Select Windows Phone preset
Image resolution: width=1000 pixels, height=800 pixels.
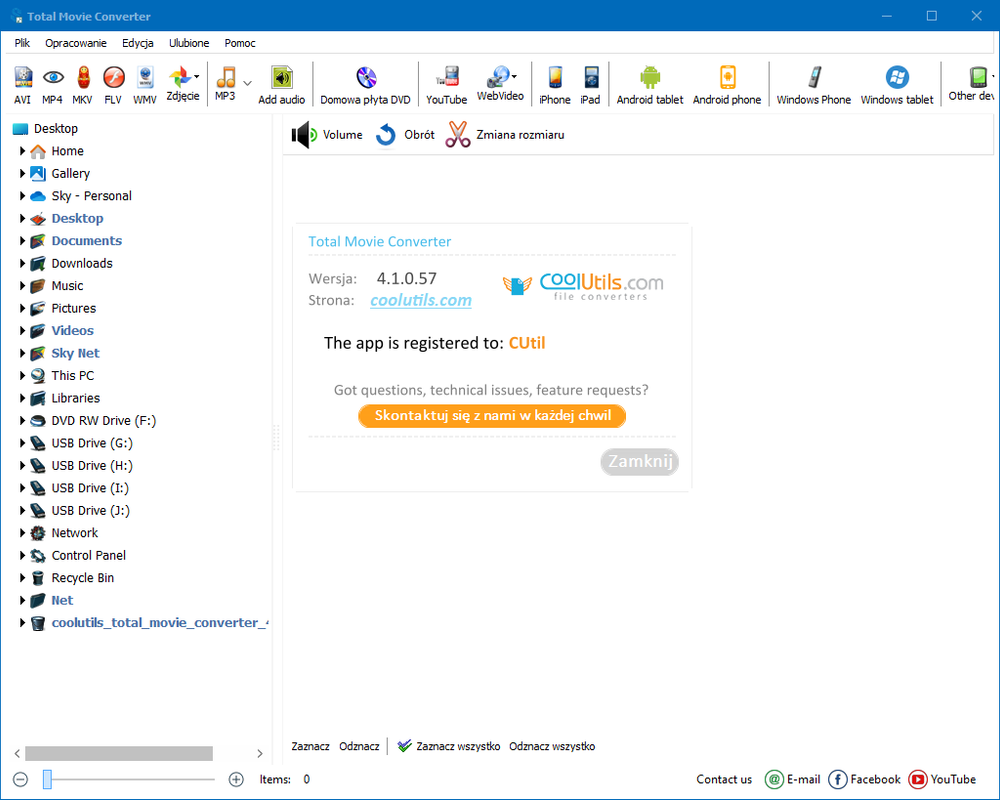click(814, 85)
